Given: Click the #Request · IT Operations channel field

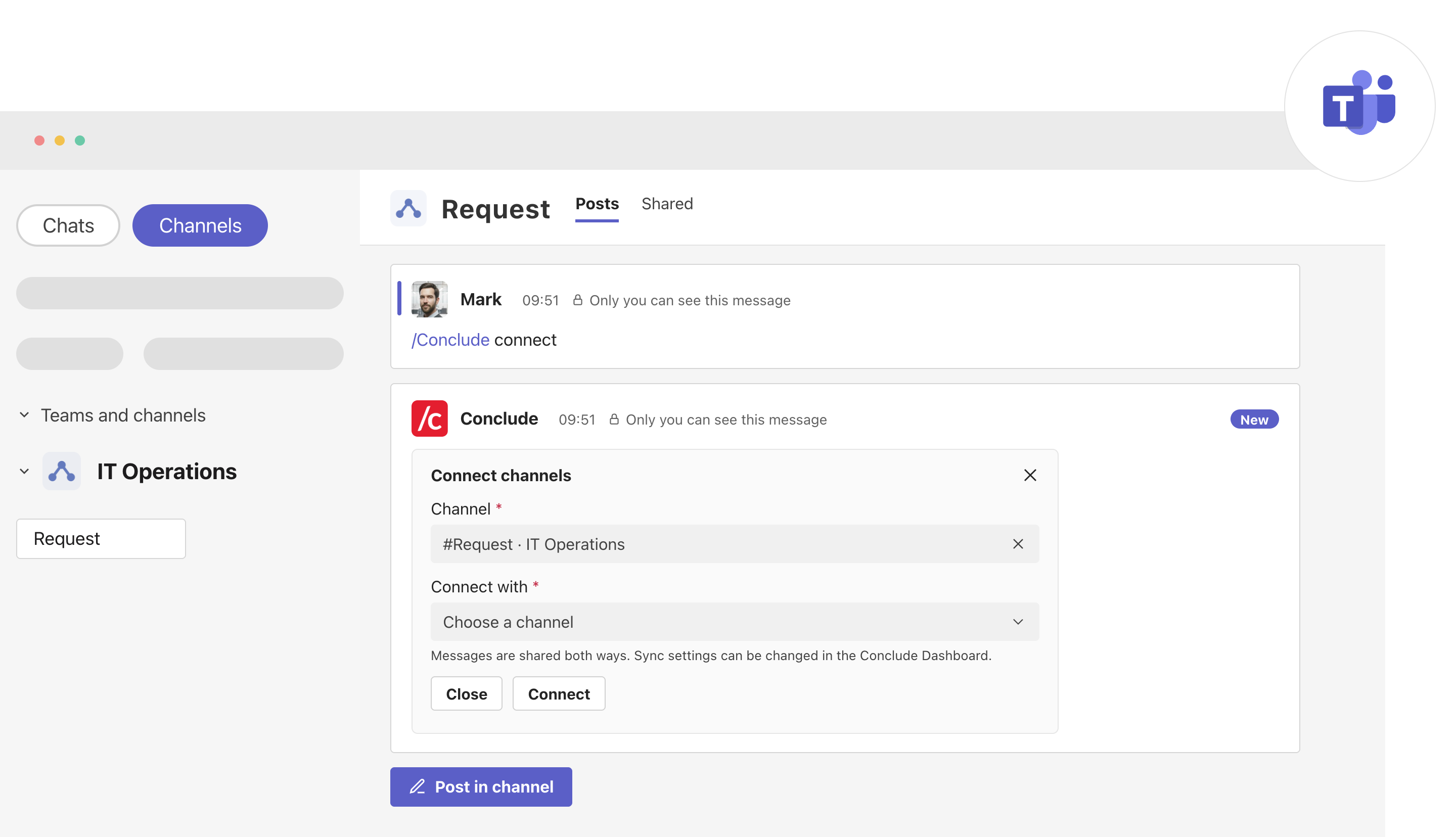Looking at the screenshot, I should pos(735,544).
